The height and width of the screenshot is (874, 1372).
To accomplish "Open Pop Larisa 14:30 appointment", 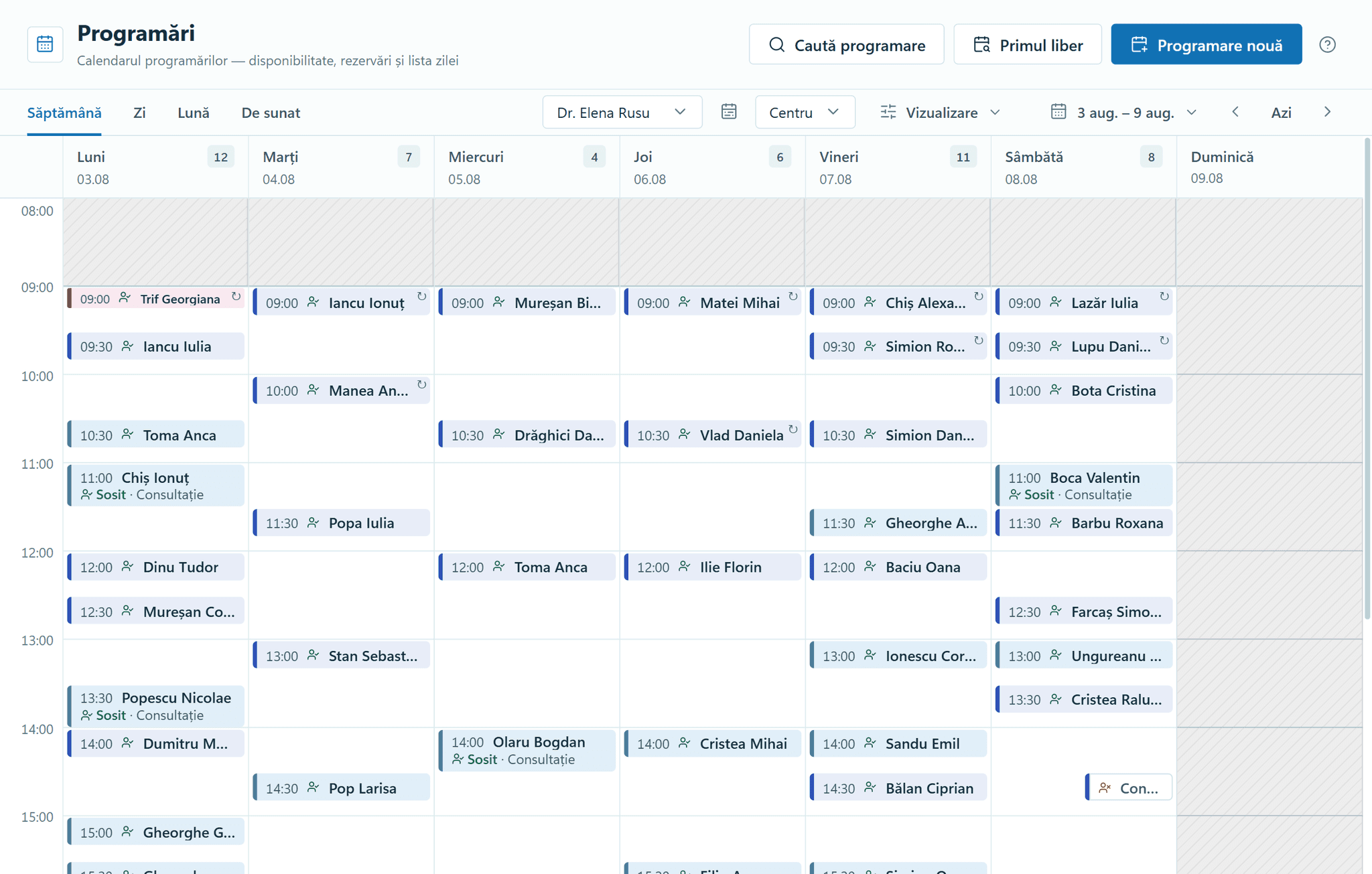I will coord(342,788).
